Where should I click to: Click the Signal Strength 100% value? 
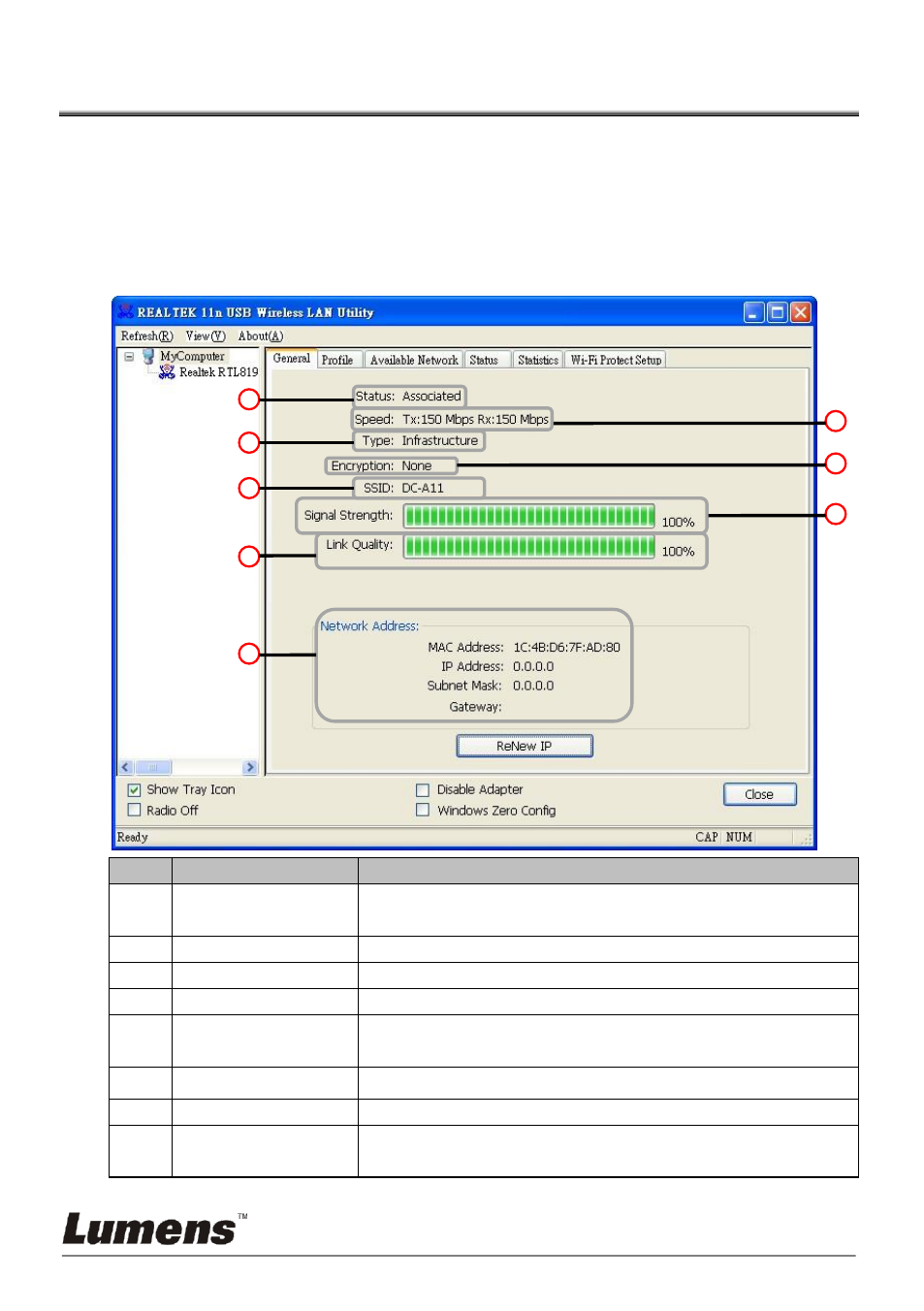pyautogui.click(x=678, y=522)
